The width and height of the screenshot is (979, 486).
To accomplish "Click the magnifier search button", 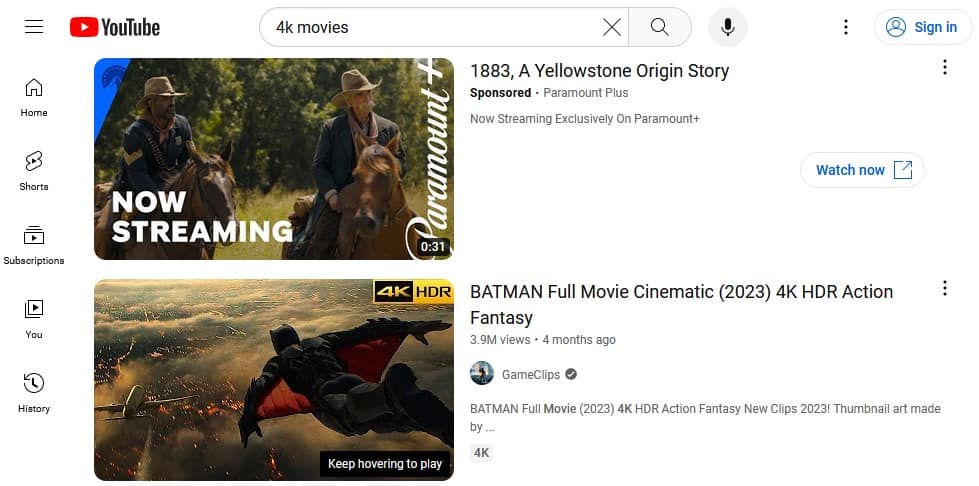I will (659, 27).
